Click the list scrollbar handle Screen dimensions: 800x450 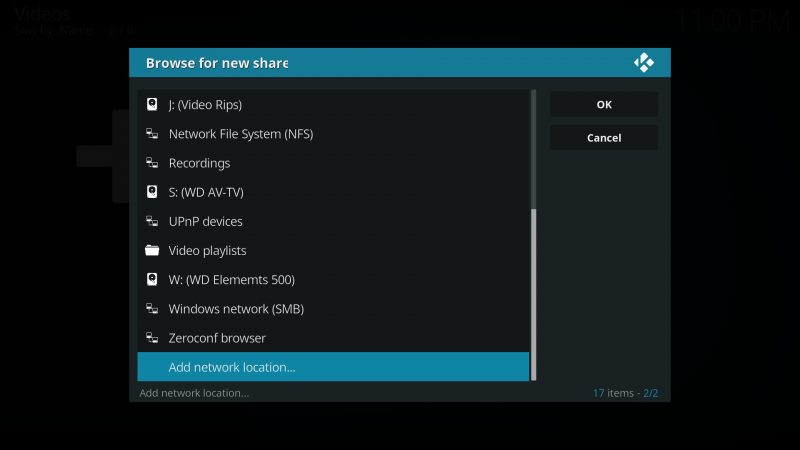pos(534,294)
